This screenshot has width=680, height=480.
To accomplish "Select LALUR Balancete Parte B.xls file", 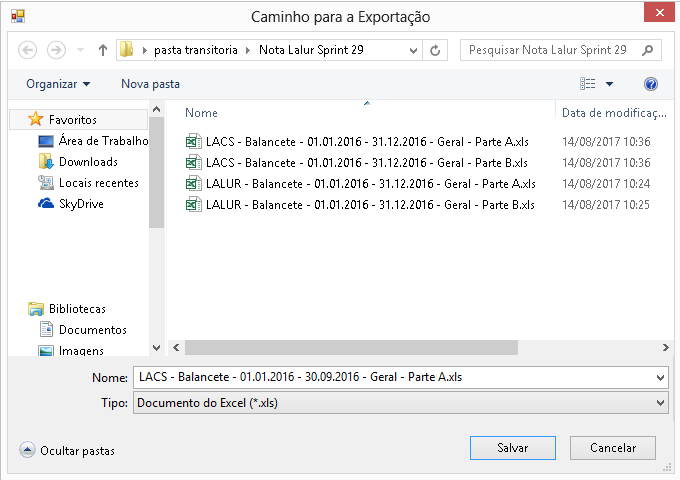I will pos(370,205).
